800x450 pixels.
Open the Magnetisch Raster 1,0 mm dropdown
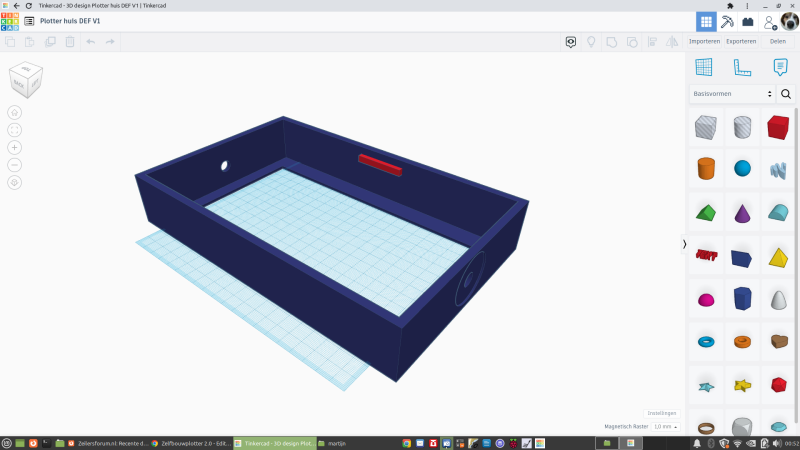[666, 427]
